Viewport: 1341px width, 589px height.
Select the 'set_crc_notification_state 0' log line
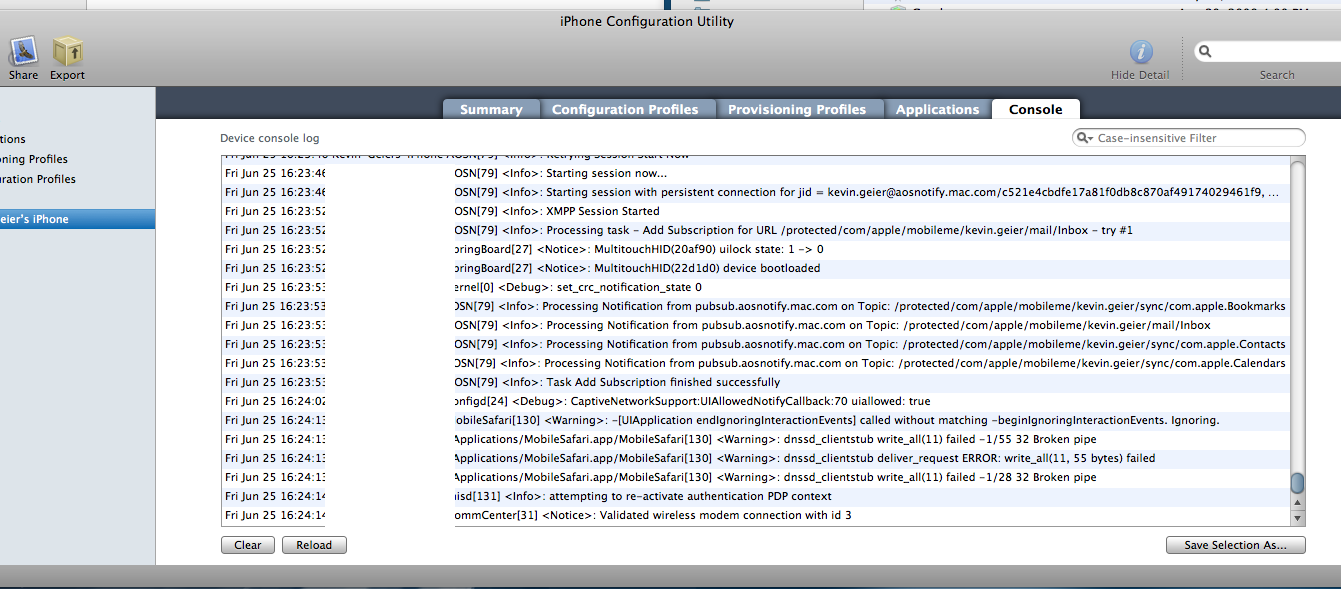click(x=755, y=287)
